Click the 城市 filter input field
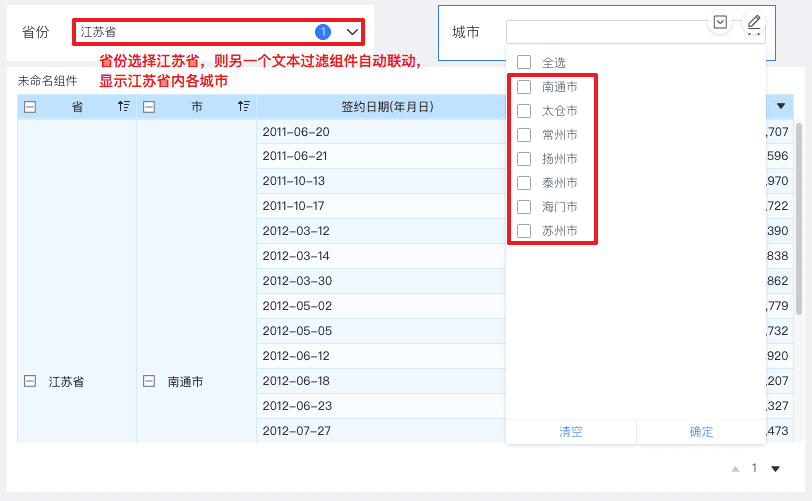The image size is (812, 501). (x=635, y=32)
